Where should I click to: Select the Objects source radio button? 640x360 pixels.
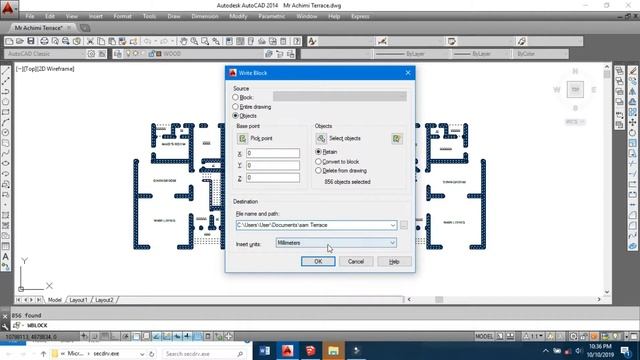pos(236,116)
